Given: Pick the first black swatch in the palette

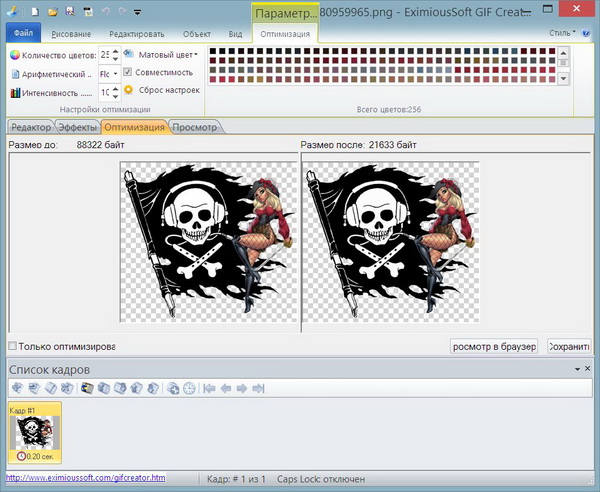Looking at the screenshot, I should tap(213, 51).
